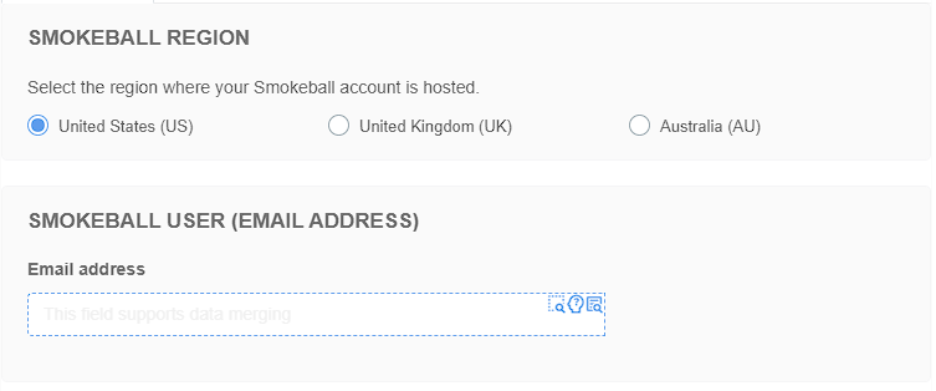The width and height of the screenshot is (936, 391).
Task: Click the SMOKEBALL REGION section heading
Action: tap(139, 38)
